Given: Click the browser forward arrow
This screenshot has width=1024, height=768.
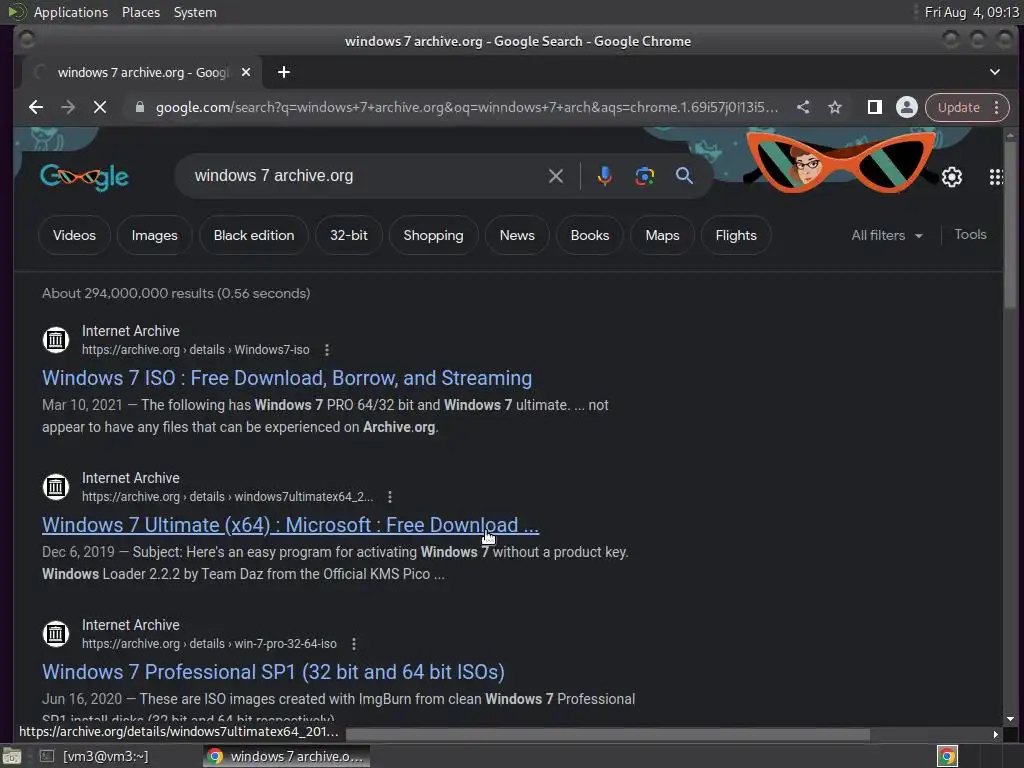Looking at the screenshot, I should [x=68, y=107].
